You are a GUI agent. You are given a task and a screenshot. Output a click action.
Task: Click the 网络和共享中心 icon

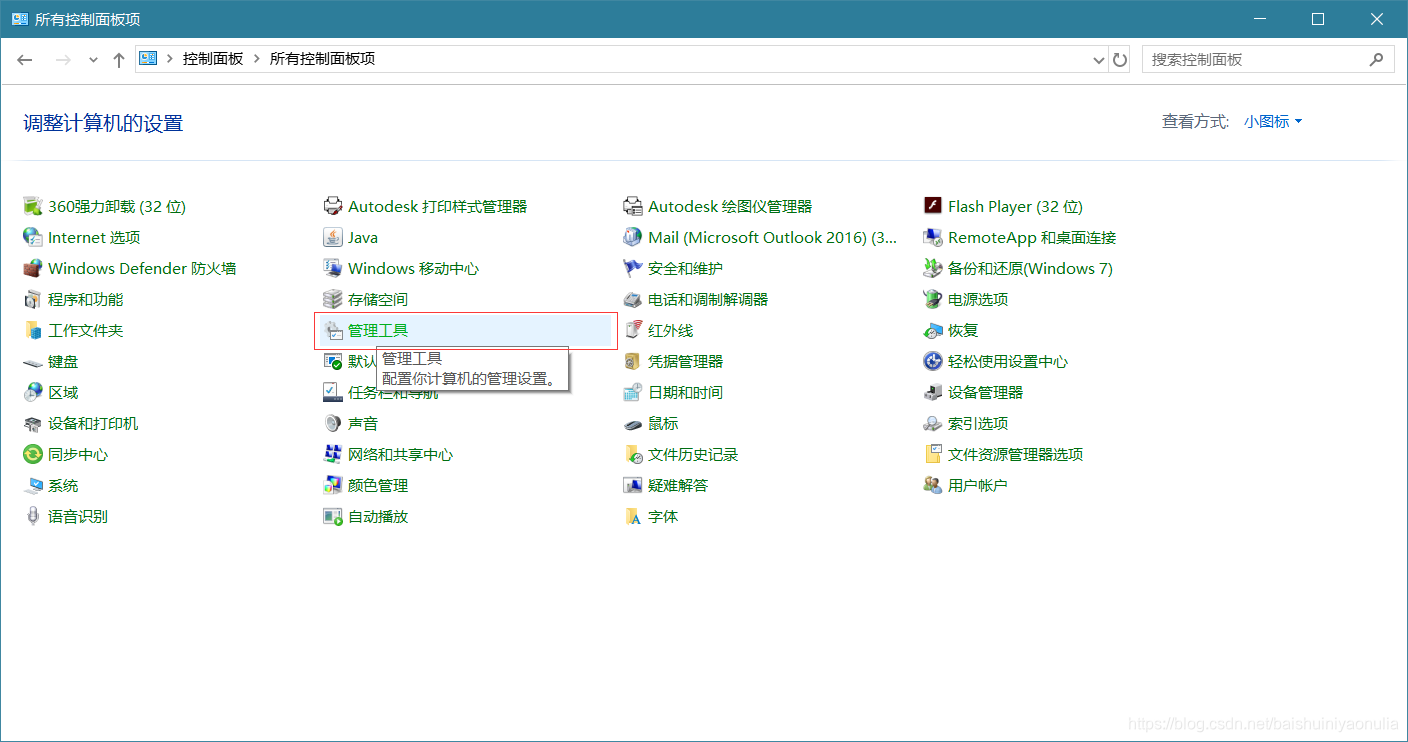click(333, 454)
